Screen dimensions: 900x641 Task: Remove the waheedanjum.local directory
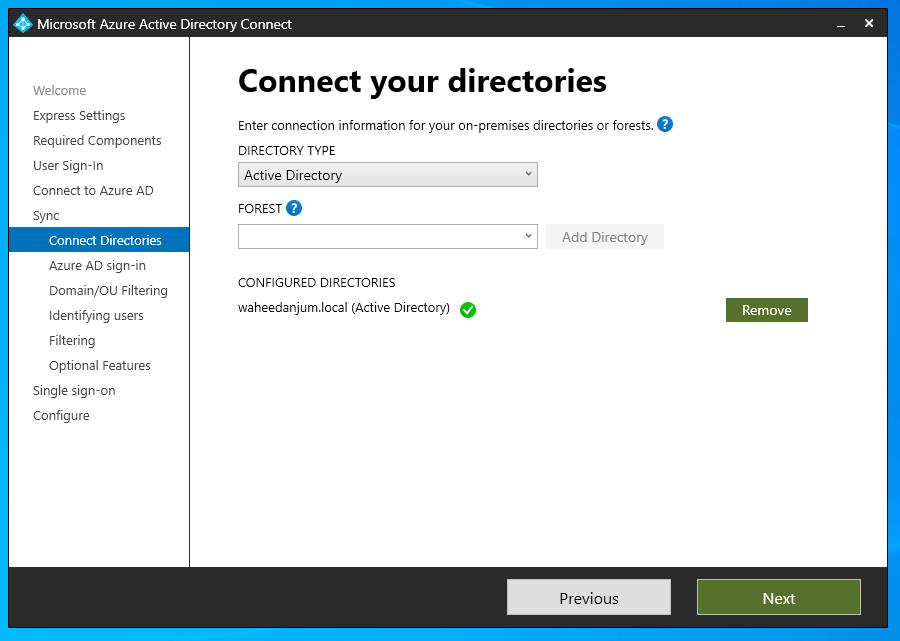(x=766, y=310)
